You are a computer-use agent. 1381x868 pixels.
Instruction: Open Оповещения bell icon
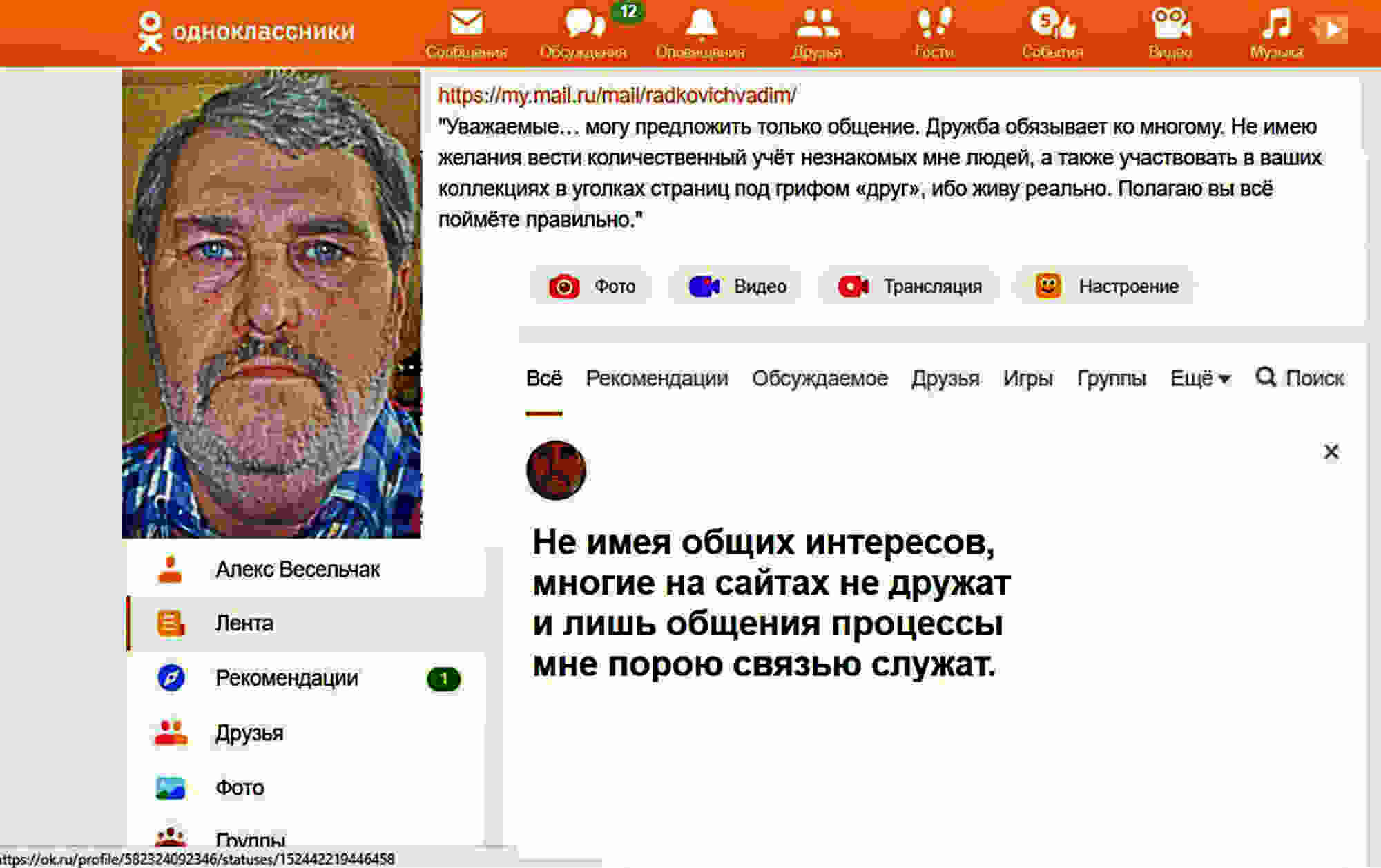click(x=701, y=23)
